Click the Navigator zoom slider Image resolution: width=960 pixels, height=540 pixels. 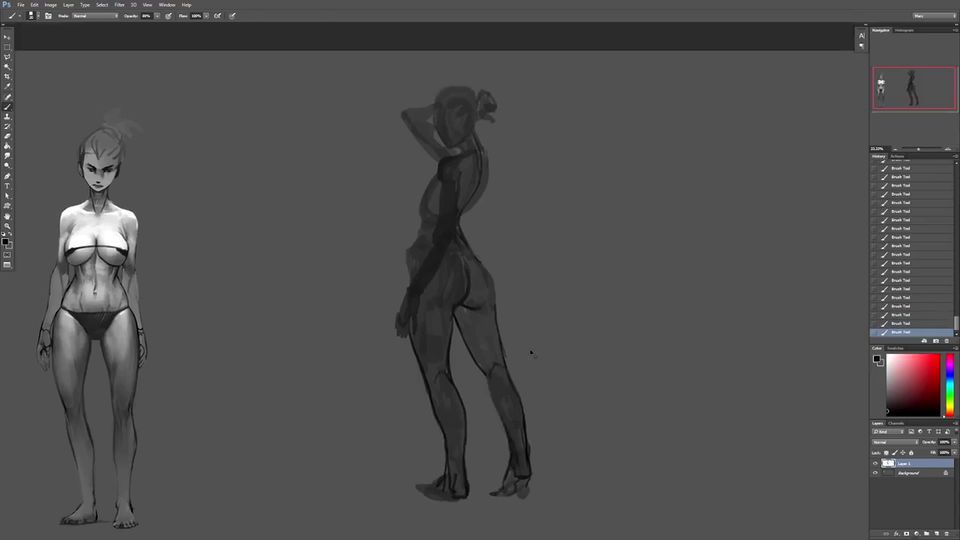point(918,149)
